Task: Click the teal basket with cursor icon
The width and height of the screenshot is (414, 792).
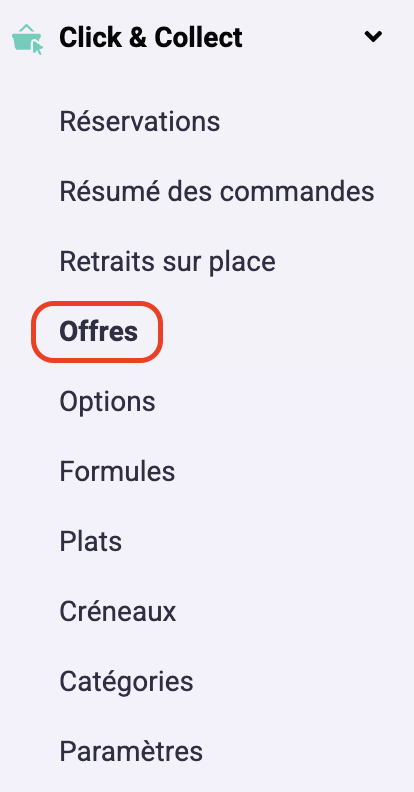Action: tap(27, 39)
